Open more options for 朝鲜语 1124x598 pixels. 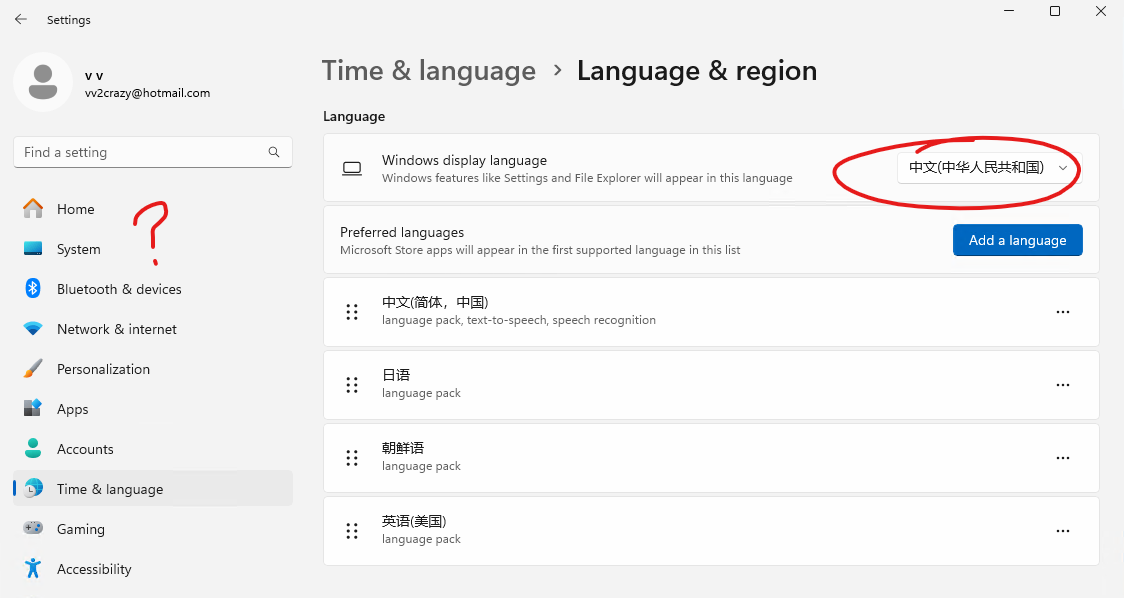click(1062, 458)
